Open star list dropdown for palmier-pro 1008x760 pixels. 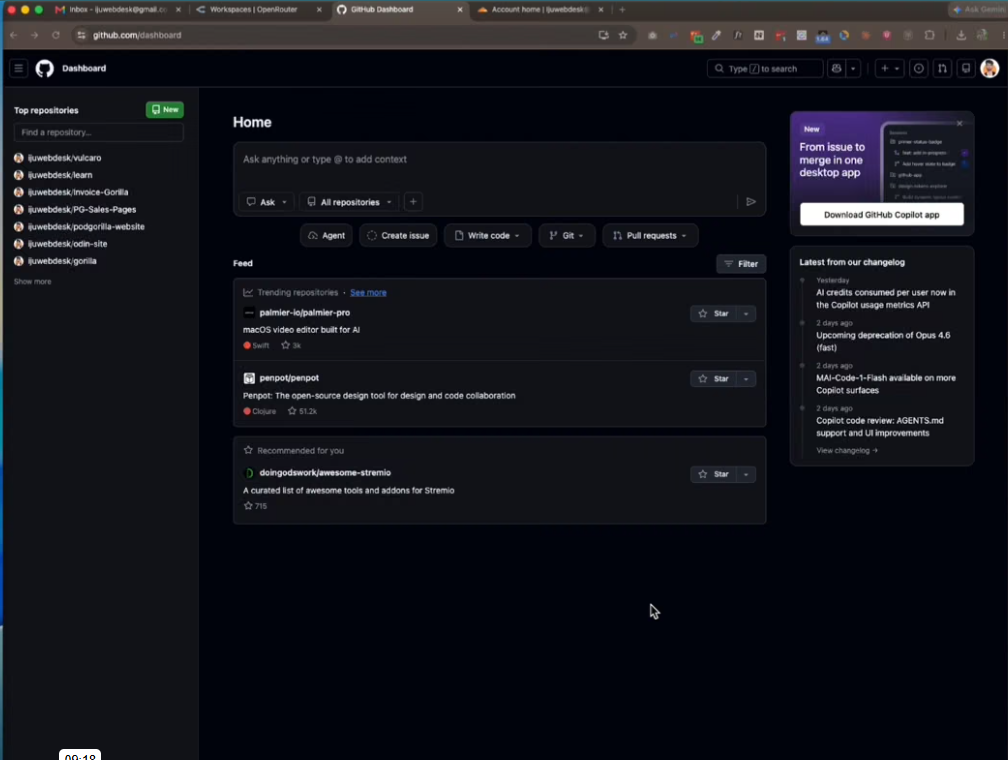point(746,314)
